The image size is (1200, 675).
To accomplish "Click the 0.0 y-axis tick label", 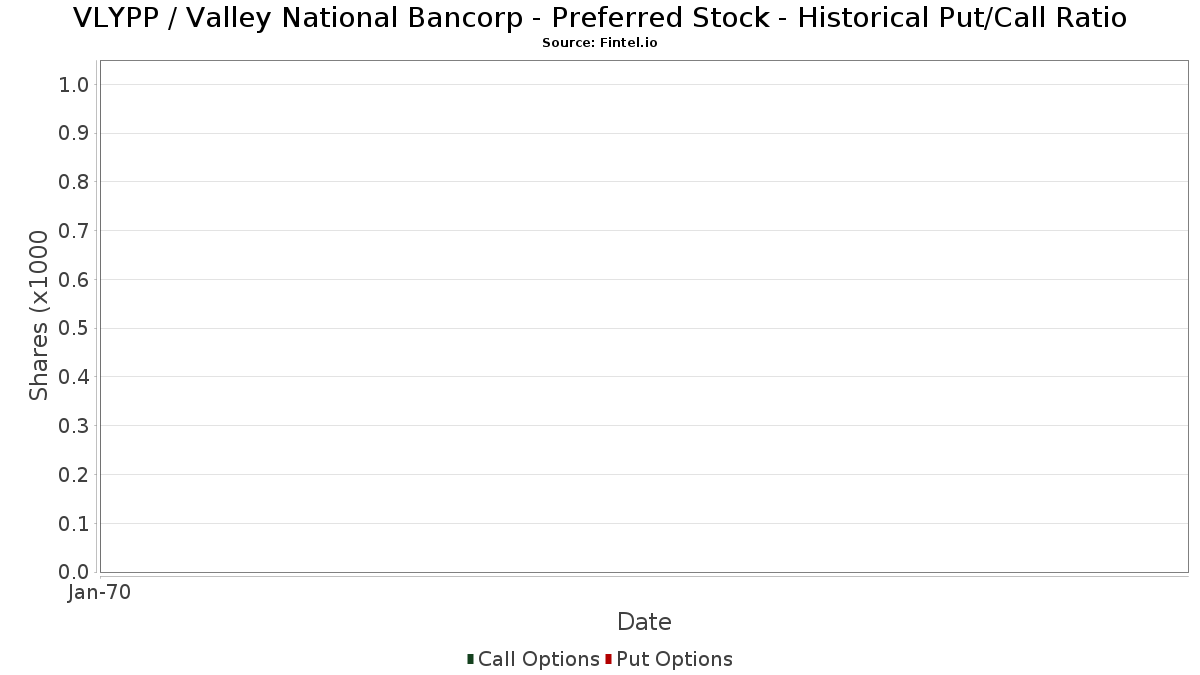I will tap(74, 572).
